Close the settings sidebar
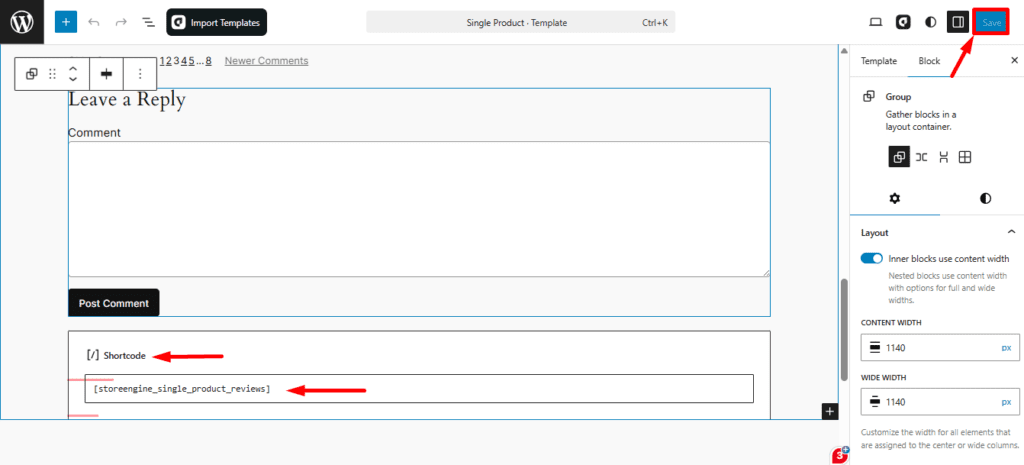Viewport: 1024px width, 465px height. tap(1014, 60)
